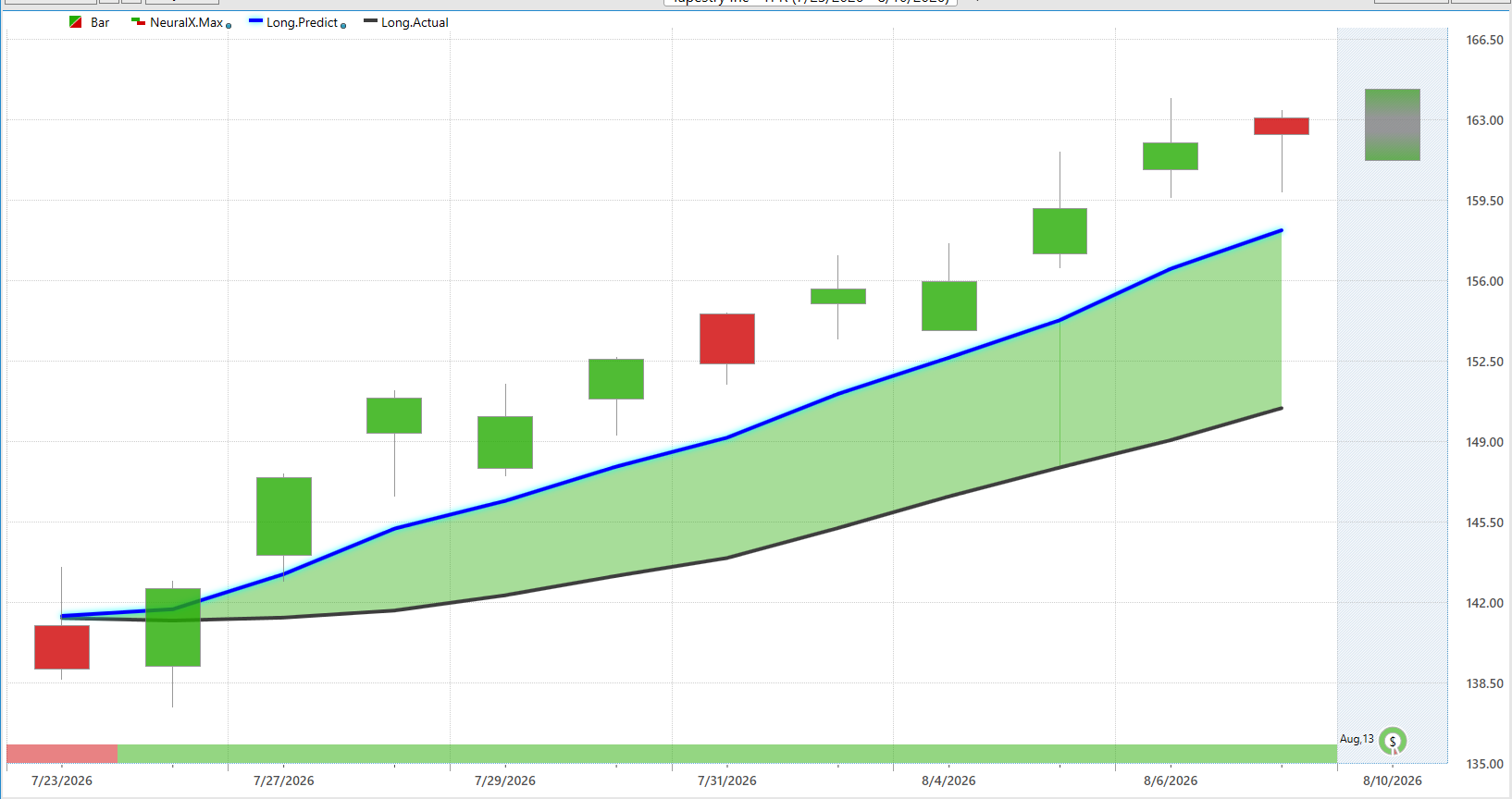Click the red candlestick above 7/23/2026

(62, 647)
